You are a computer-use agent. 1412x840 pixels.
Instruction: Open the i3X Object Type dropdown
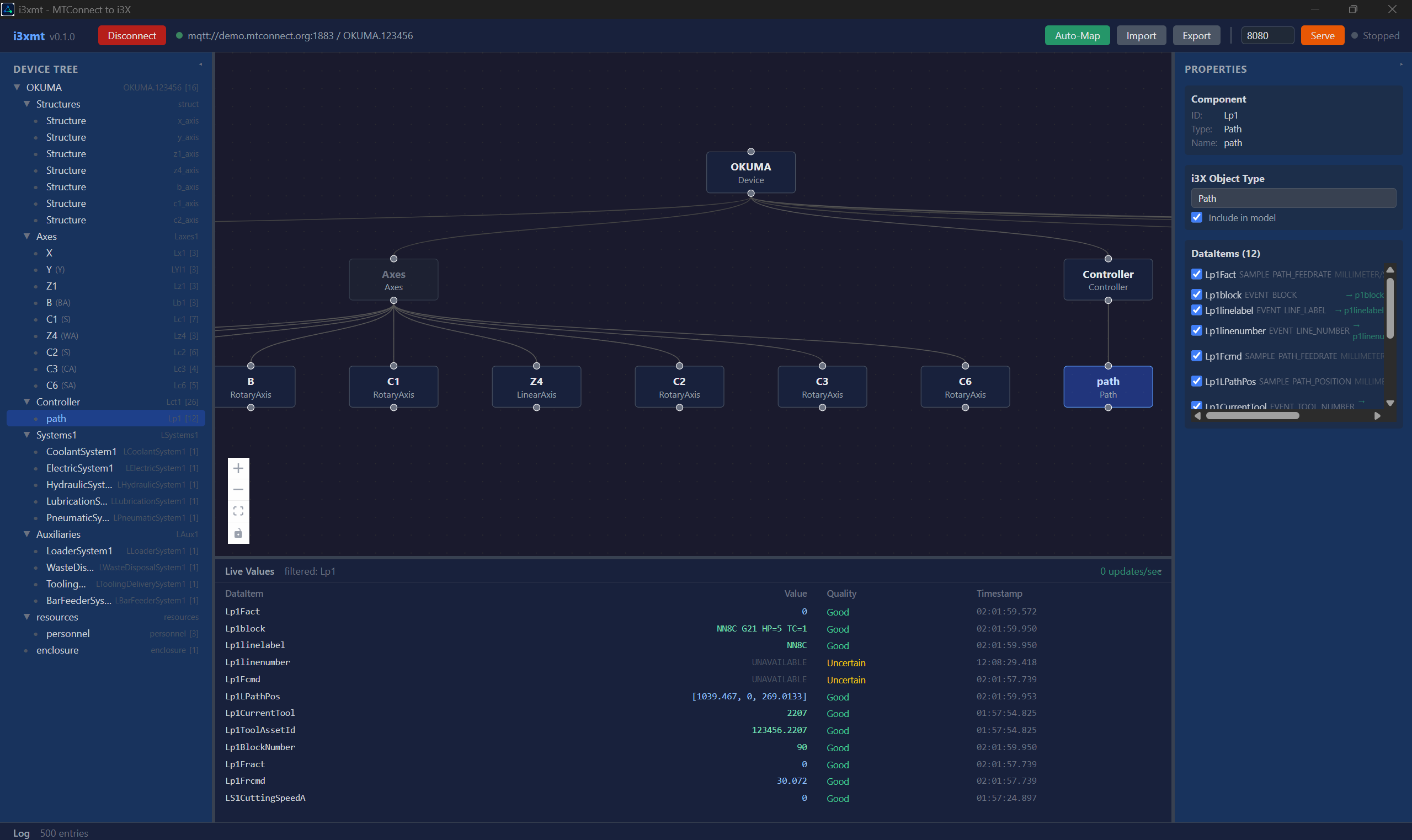click(1293, 198)
